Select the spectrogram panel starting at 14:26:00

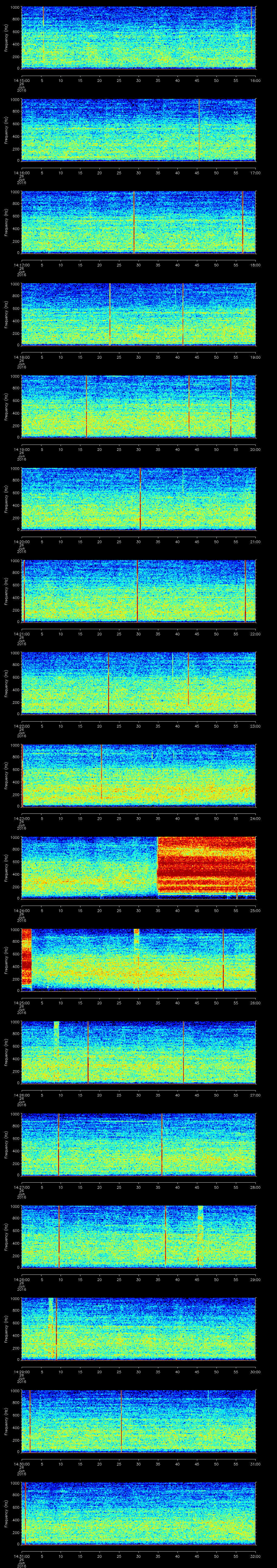tap(139, 1052)
